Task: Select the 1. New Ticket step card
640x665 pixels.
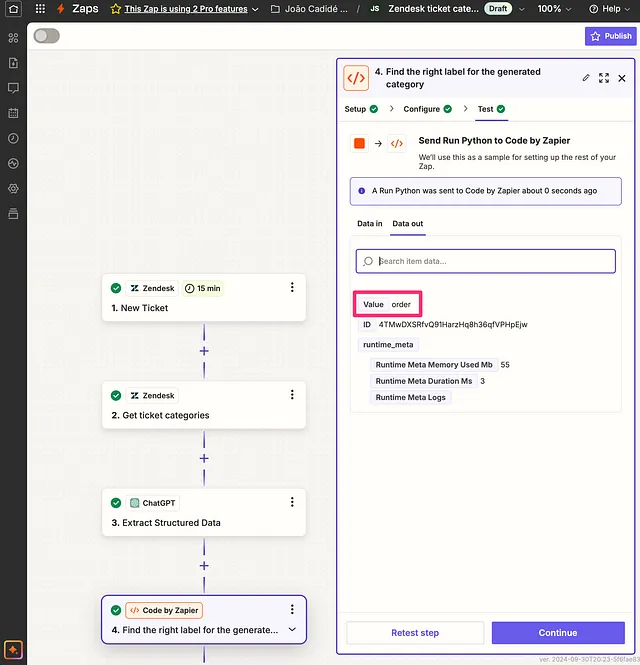Action: pyautogui.click(x=204, y=297)
